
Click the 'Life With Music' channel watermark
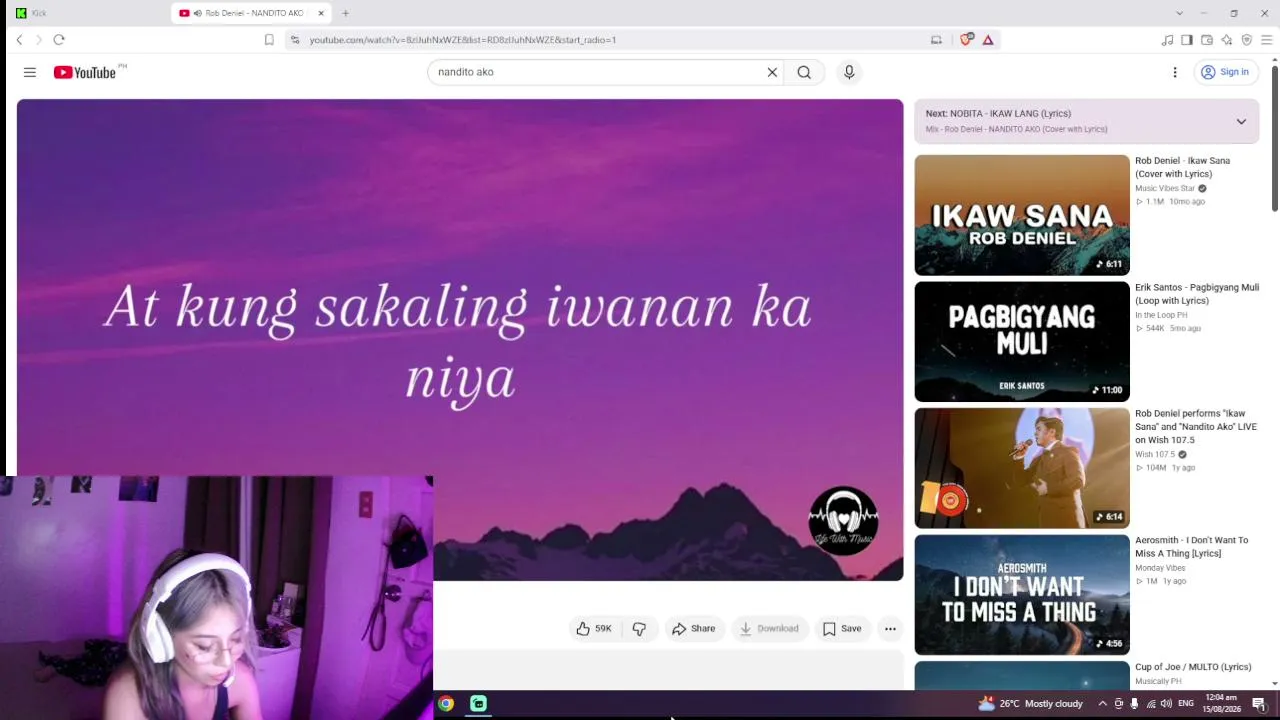click(x=843, y=521)
